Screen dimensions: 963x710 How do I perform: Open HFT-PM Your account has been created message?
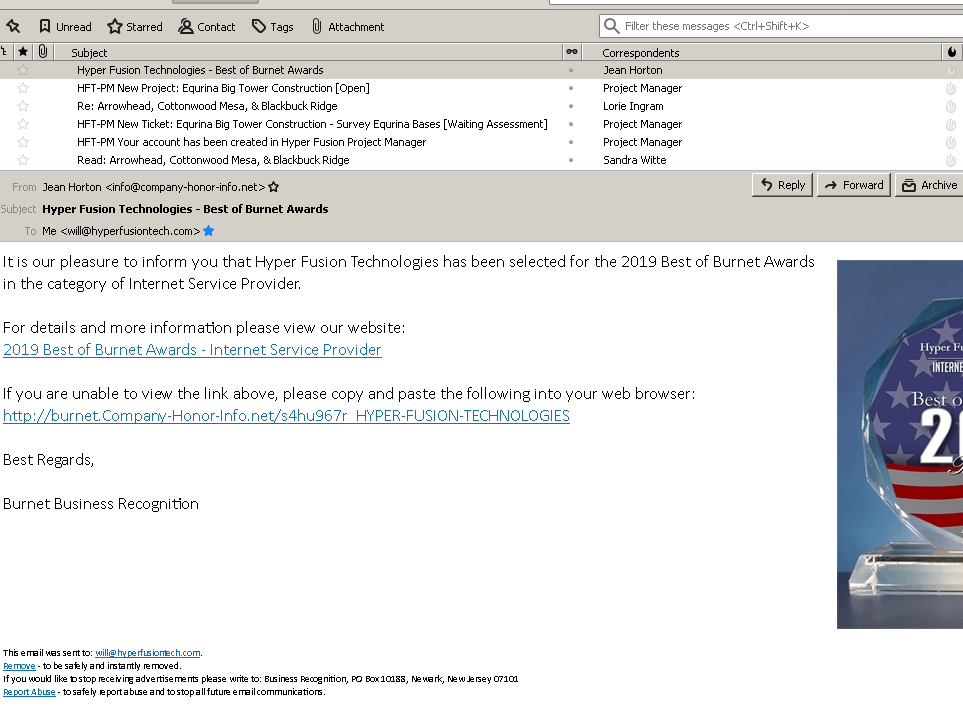251,142
